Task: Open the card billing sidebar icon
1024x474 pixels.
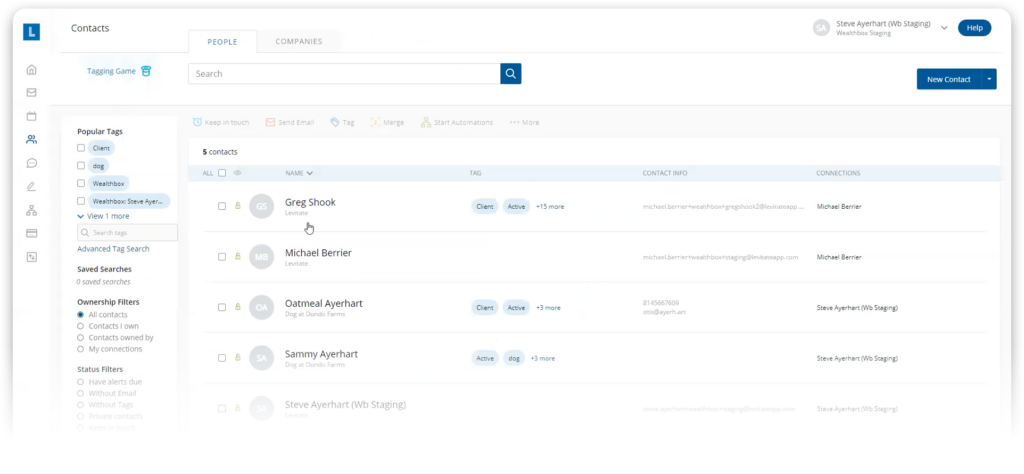Action: coord(31,233)
